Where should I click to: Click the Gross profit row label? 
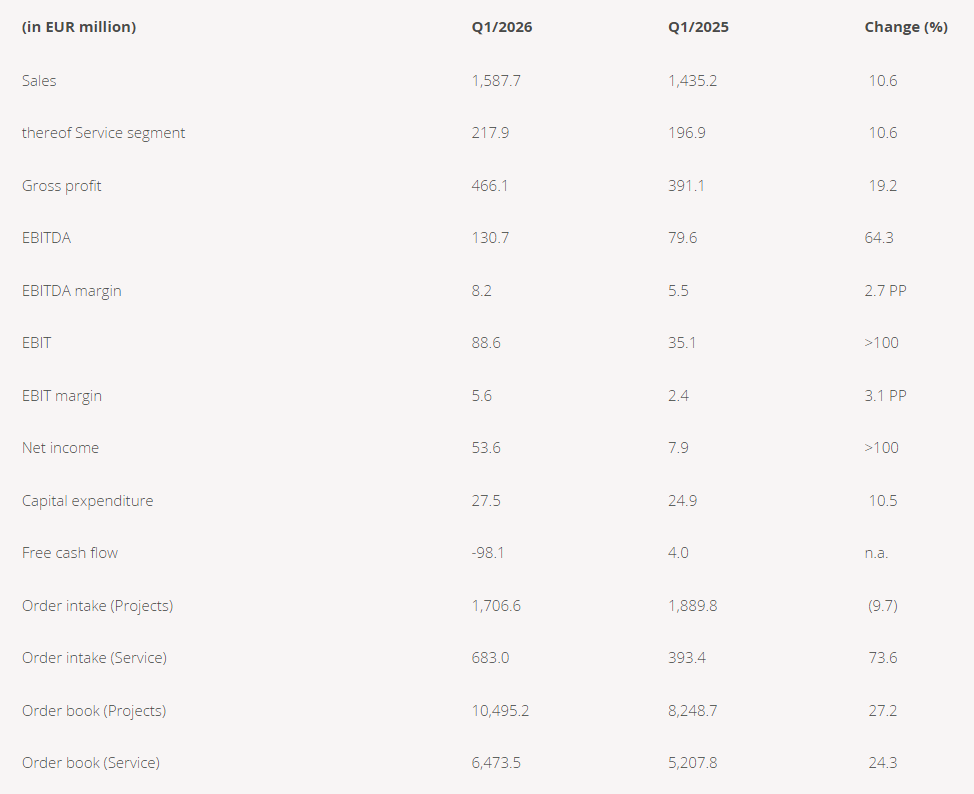click(61, 186)
